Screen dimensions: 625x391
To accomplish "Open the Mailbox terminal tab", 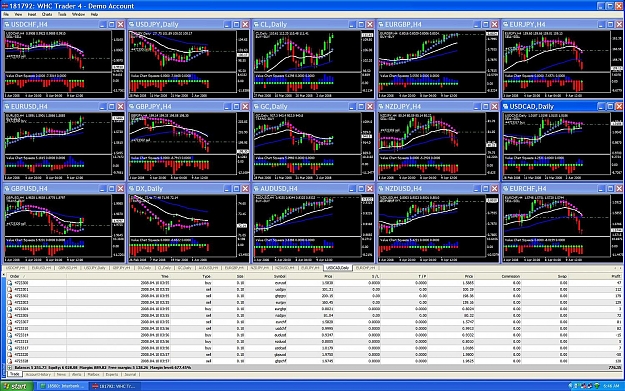I will tap(93, 375).
